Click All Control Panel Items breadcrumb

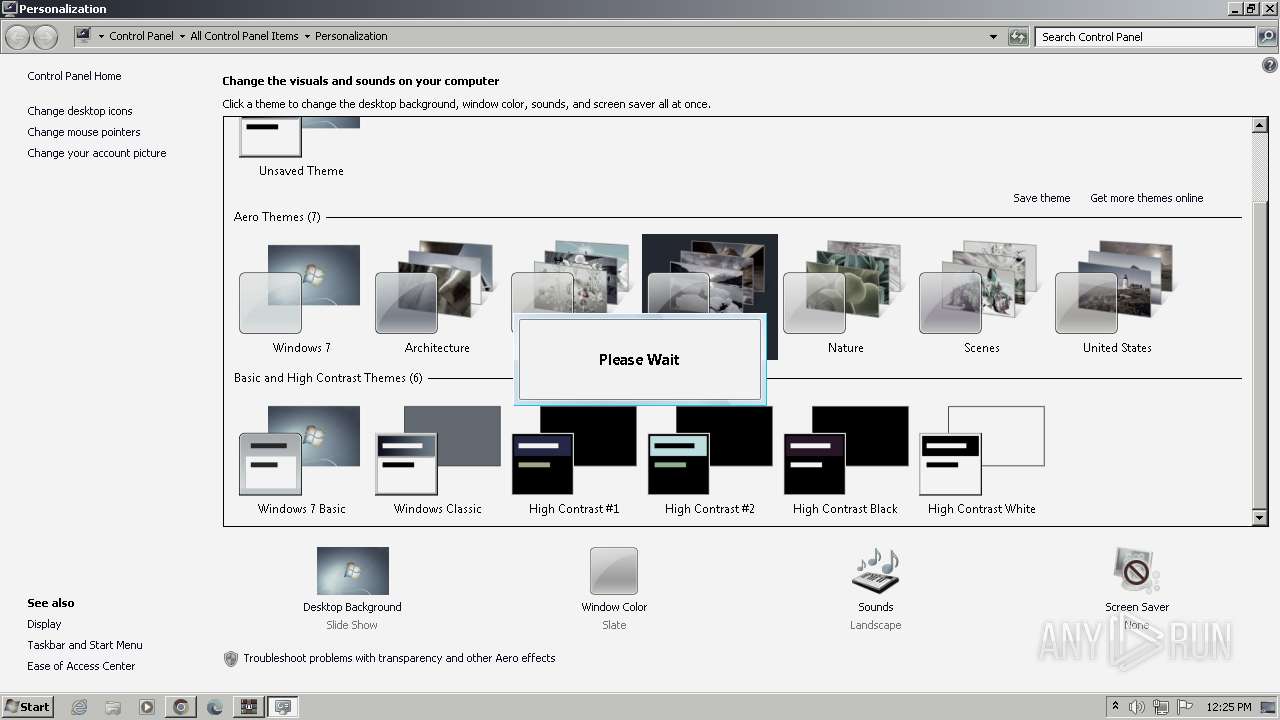[x=244, y=36]
